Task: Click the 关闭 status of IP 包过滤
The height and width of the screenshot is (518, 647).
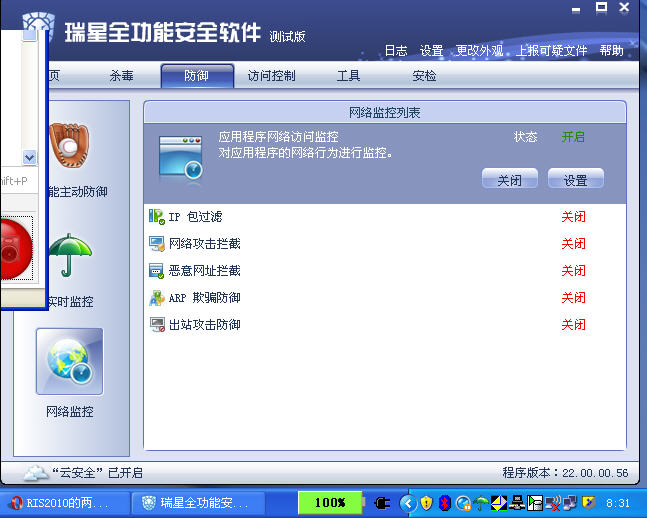Action: click(573, 217)
